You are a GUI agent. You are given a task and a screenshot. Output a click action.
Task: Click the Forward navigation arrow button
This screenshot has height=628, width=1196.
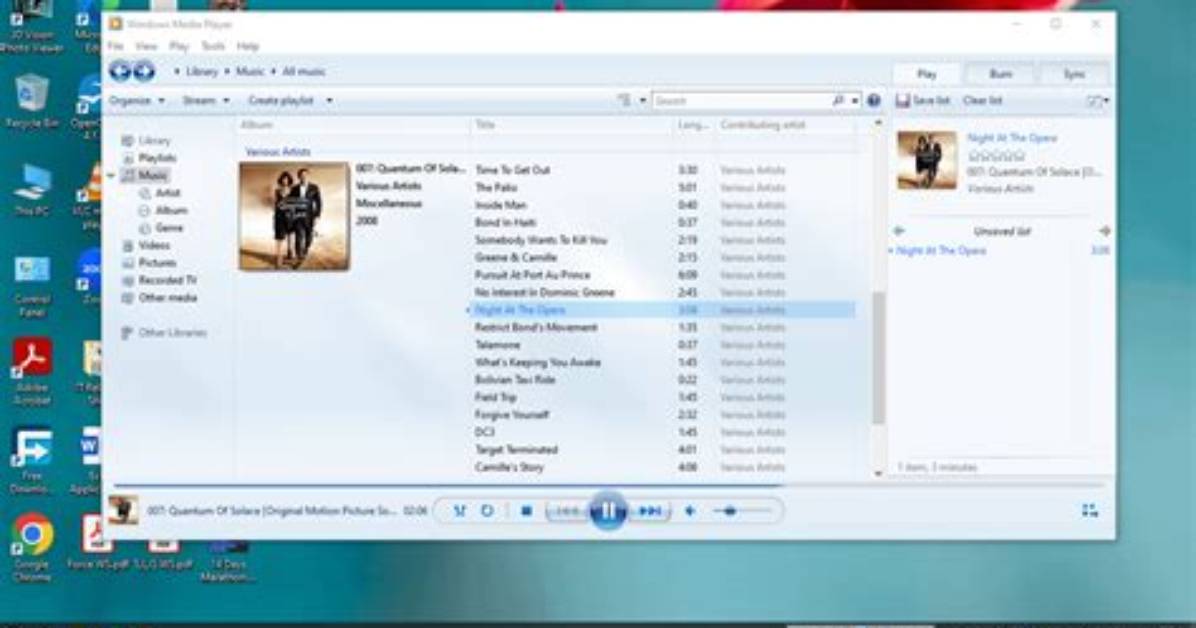coord(144,71)
